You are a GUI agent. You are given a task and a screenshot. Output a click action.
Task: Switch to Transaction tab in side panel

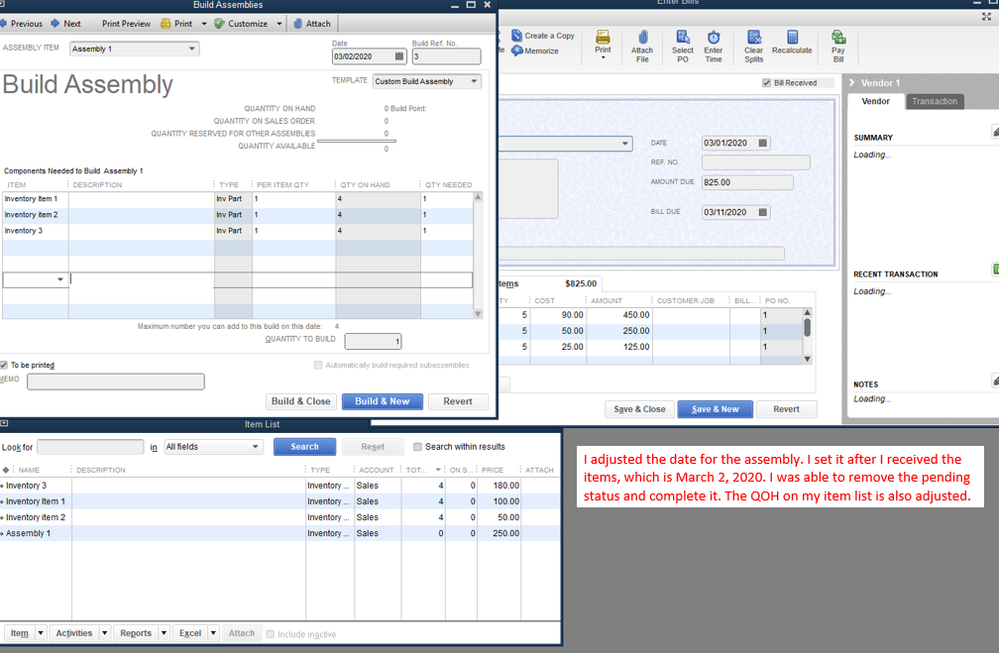(935, 101)
